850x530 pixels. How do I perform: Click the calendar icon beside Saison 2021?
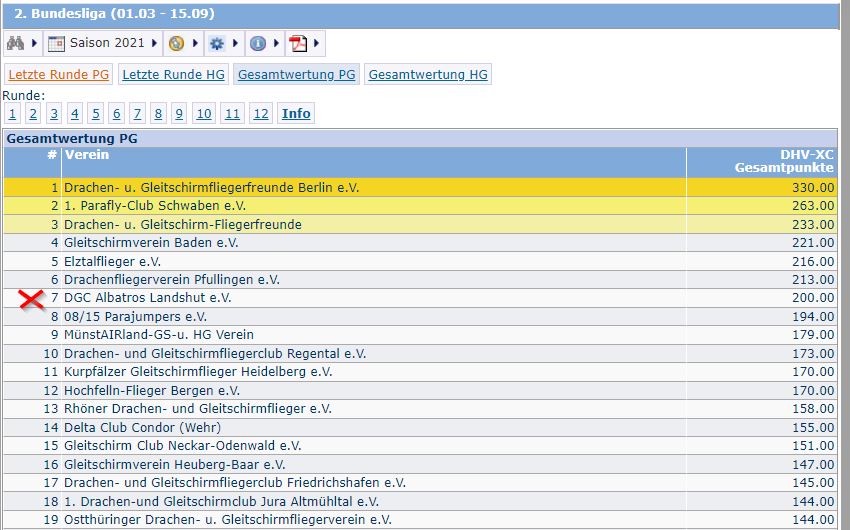pos(56,43)
